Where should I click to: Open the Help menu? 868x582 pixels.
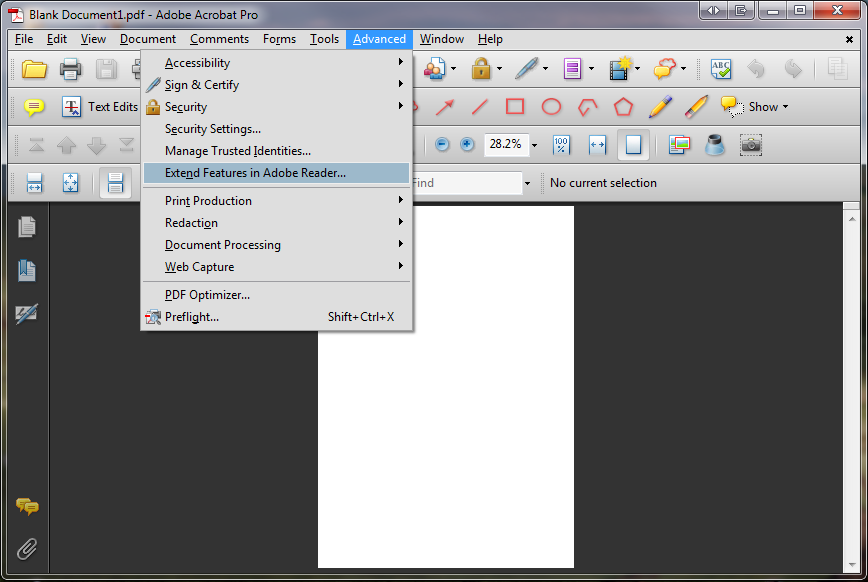(490, 39)
